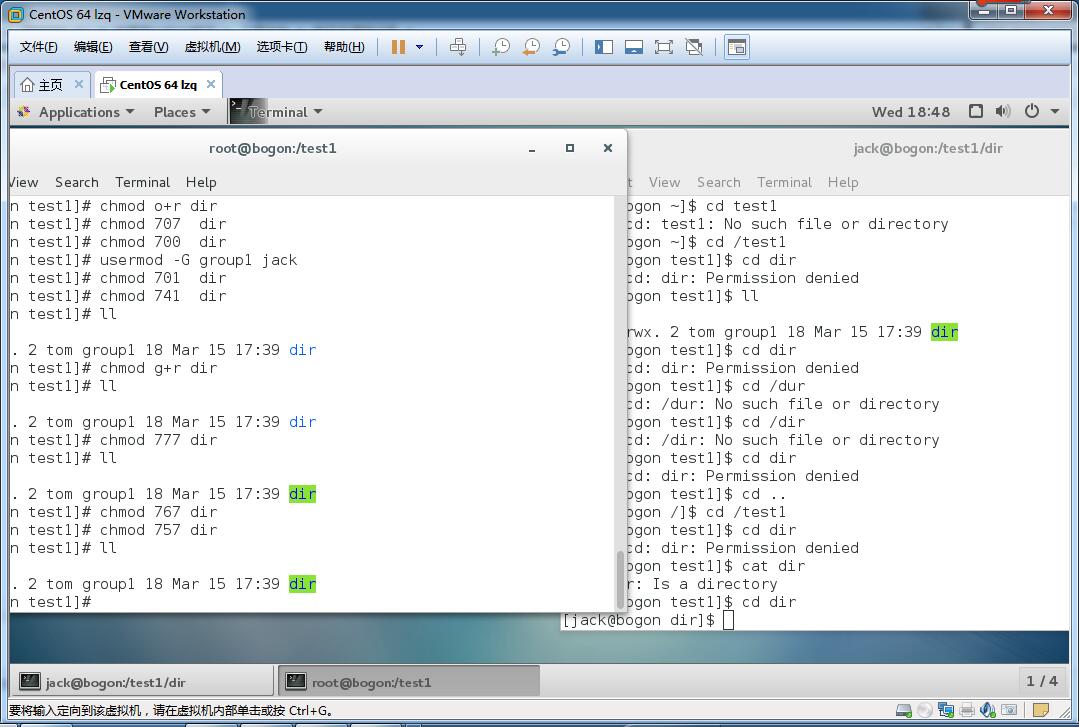Open the Search menu in jack terminal window
The image size is (1079, 727).
[x=718, y=182]
